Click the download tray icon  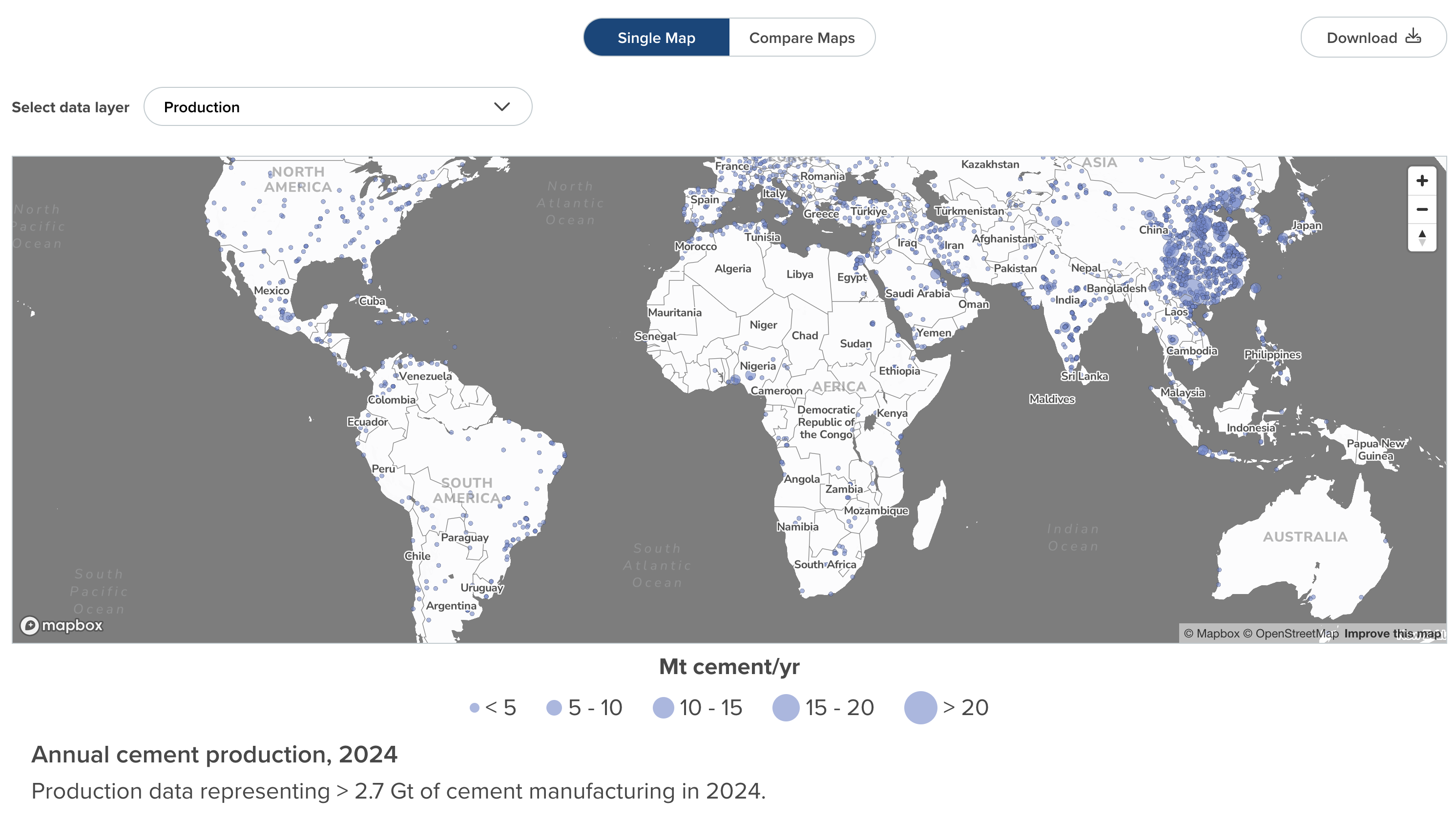(x=1413, y=36)
